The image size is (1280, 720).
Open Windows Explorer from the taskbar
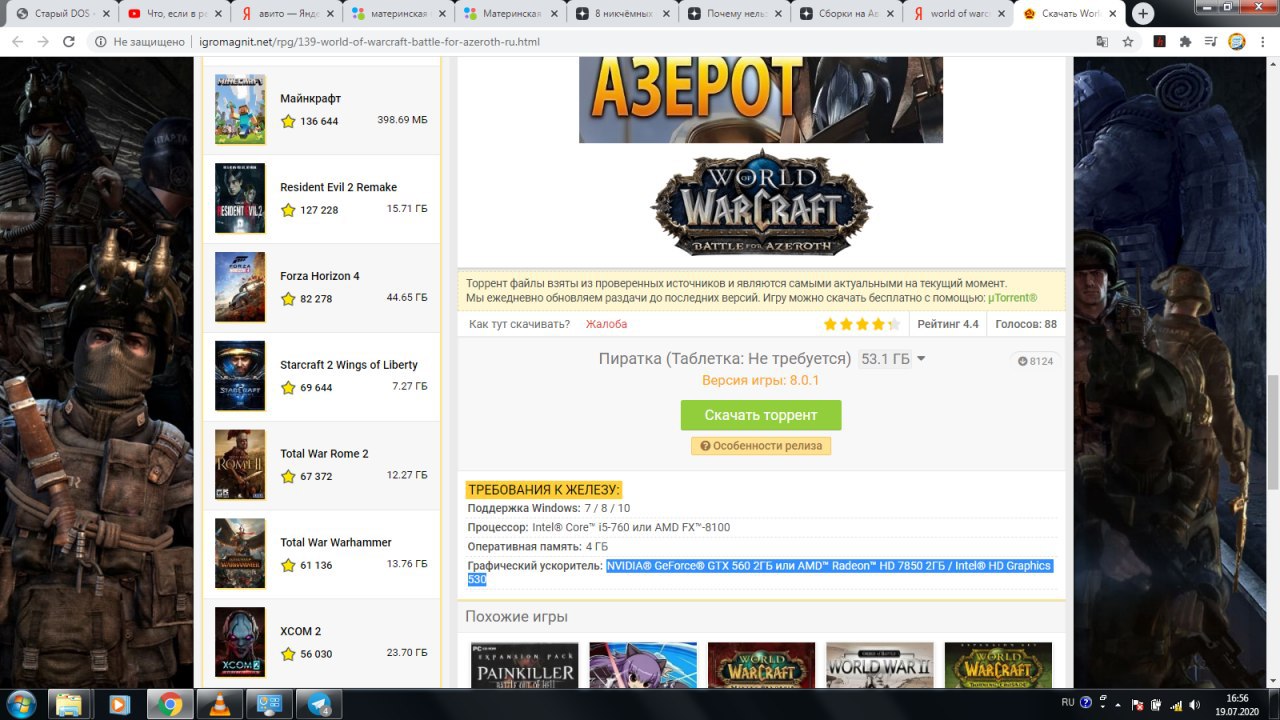pyautogui.click(x=69, y=704)
